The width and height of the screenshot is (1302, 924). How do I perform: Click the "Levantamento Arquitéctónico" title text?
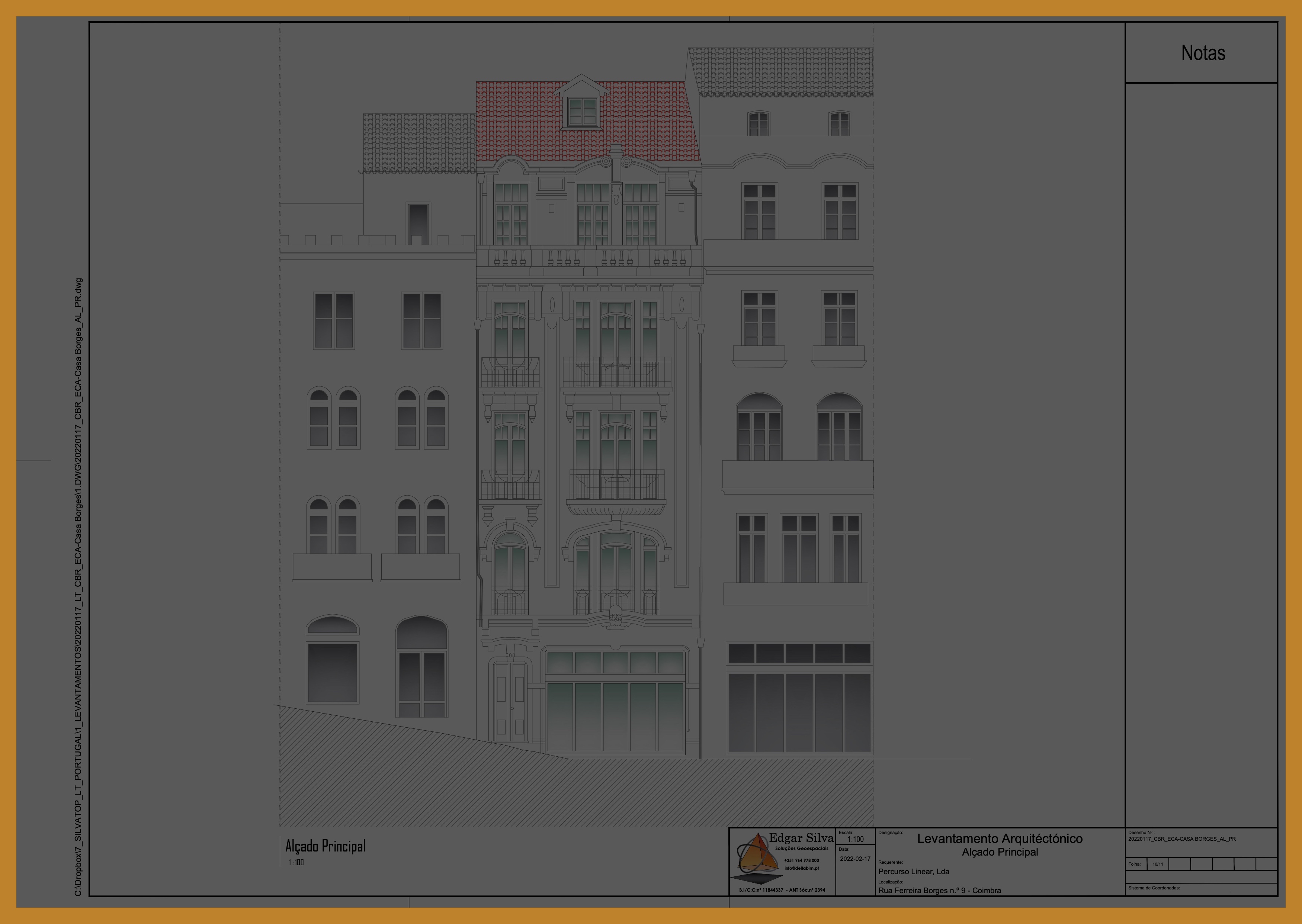[x=1000, y=838]
